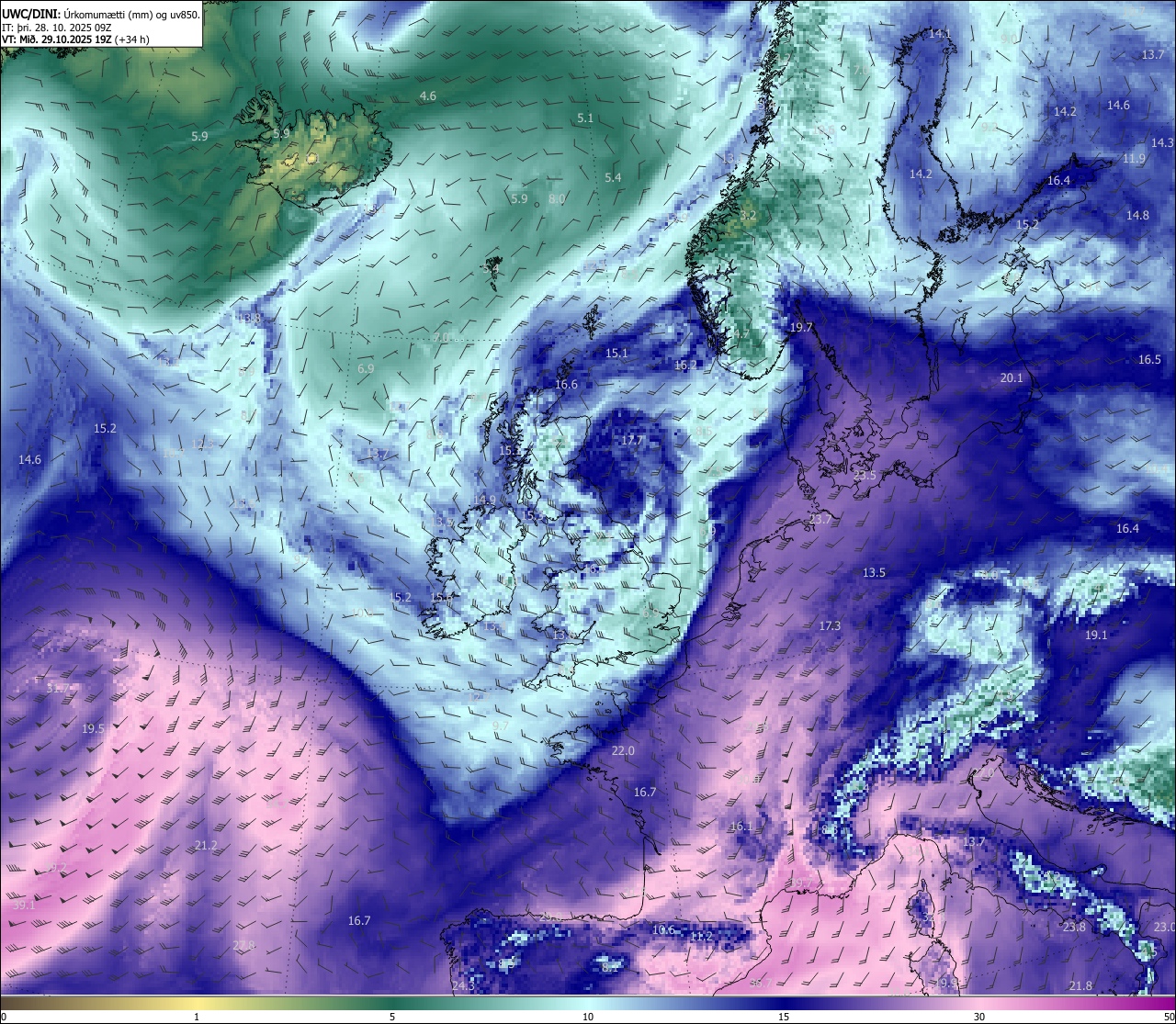This screenshot has height=1024, width=1176.
Task: Click the map value 10.6 over northern Spain
Action: 662,929
